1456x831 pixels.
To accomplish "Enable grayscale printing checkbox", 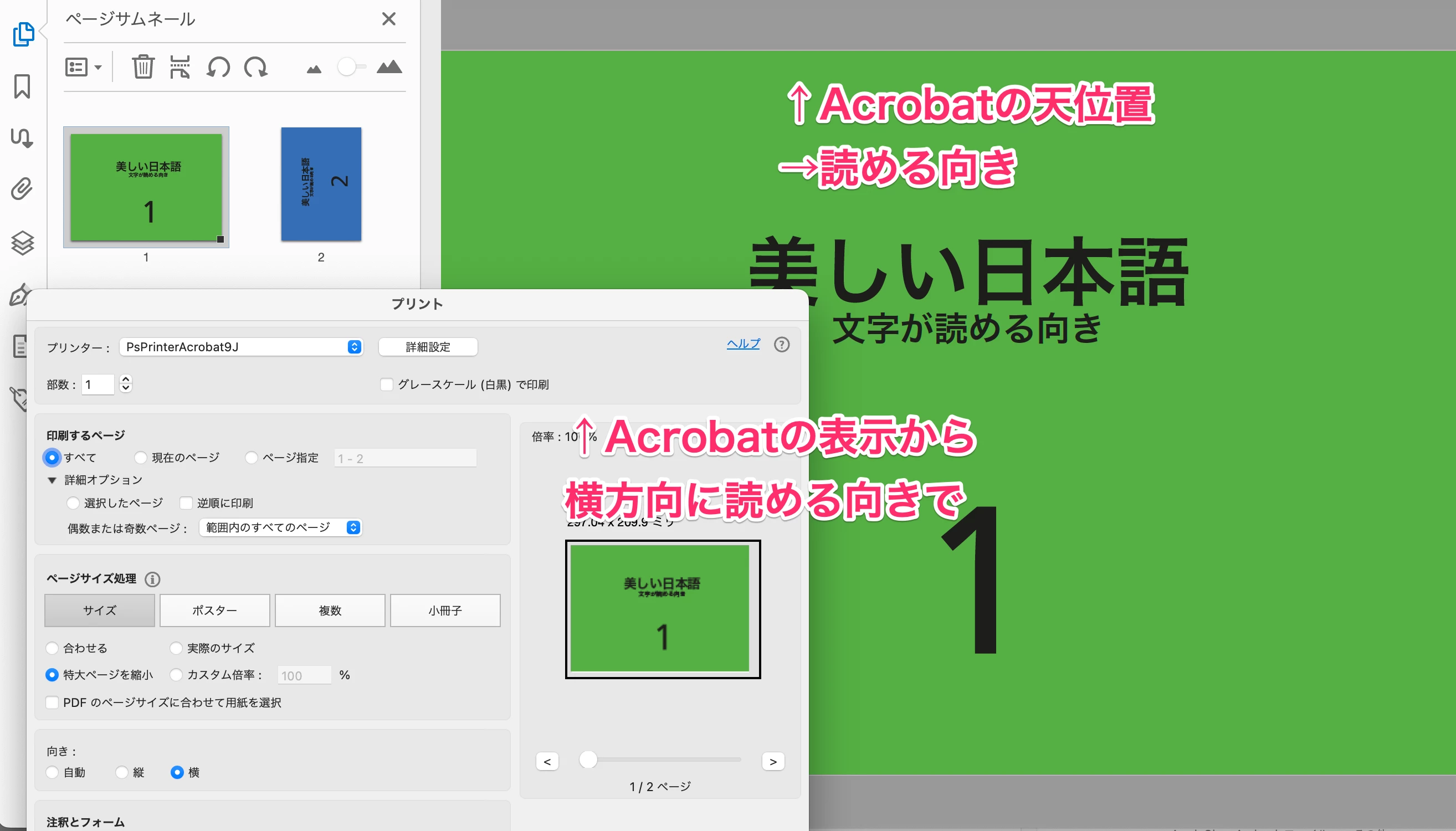I will (386, 384).
